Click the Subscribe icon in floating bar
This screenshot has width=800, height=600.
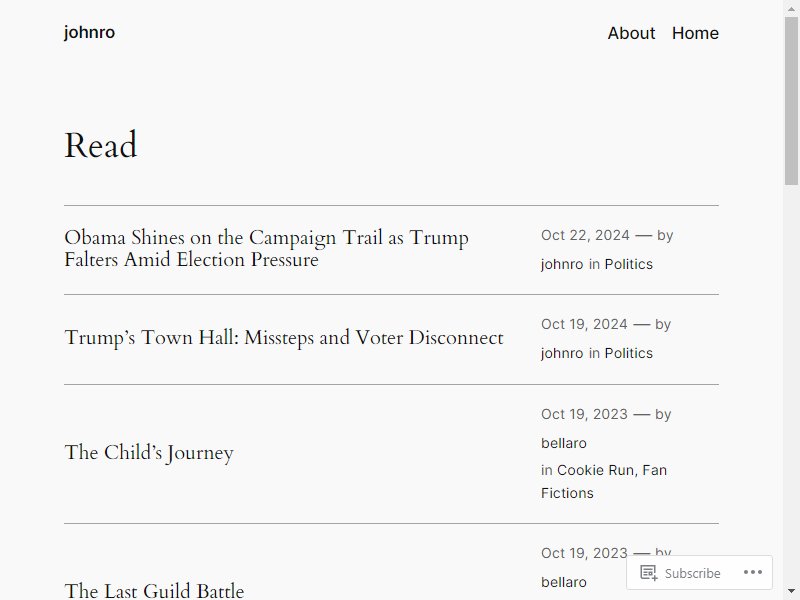pos(648,573)
